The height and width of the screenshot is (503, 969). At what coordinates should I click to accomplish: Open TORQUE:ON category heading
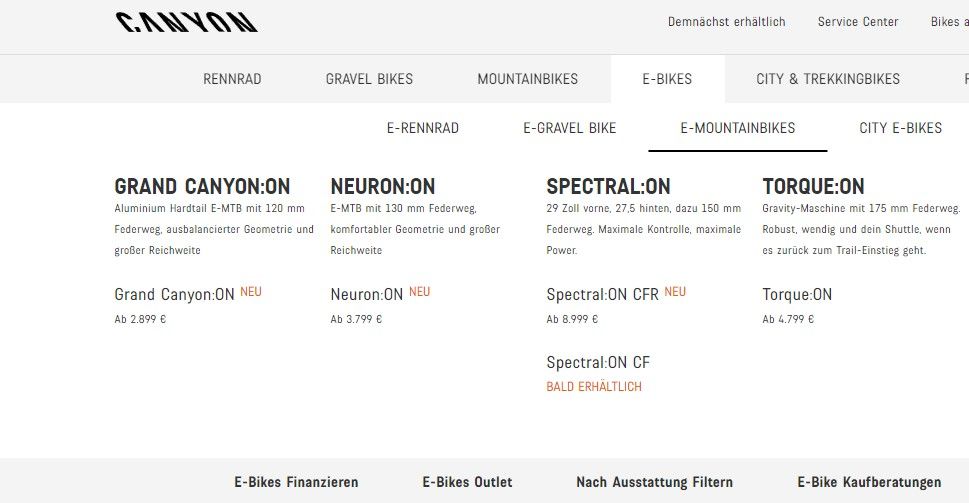click(x=813, y=186)
